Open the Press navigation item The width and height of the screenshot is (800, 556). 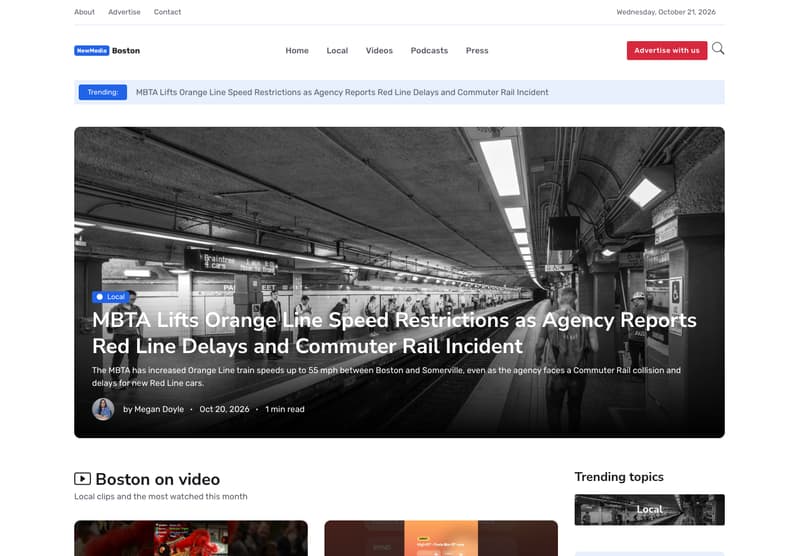pos(477,50)
